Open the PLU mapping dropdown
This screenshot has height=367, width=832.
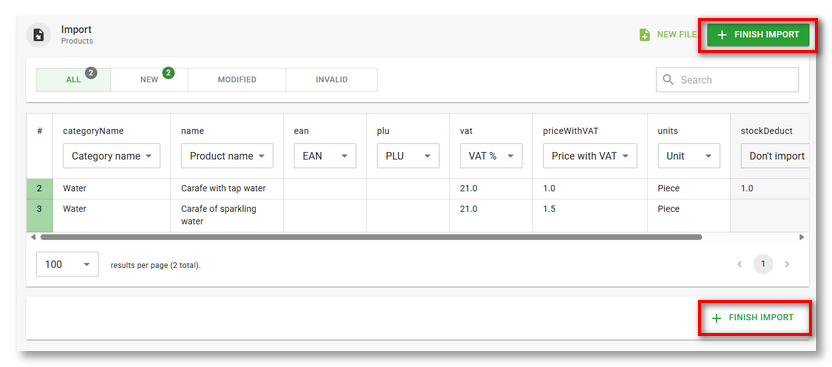pos(408,156)
